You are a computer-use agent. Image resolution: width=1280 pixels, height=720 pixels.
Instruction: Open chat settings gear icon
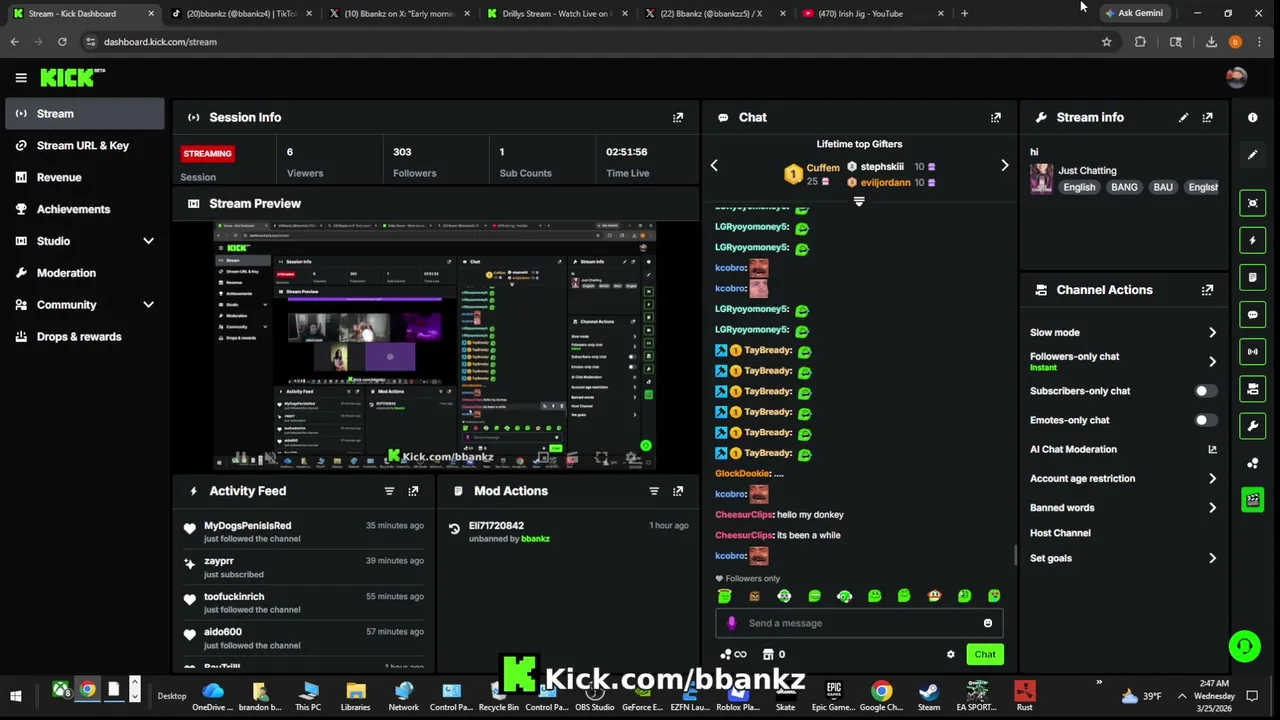pyautogui.click(x=951, y=654)
